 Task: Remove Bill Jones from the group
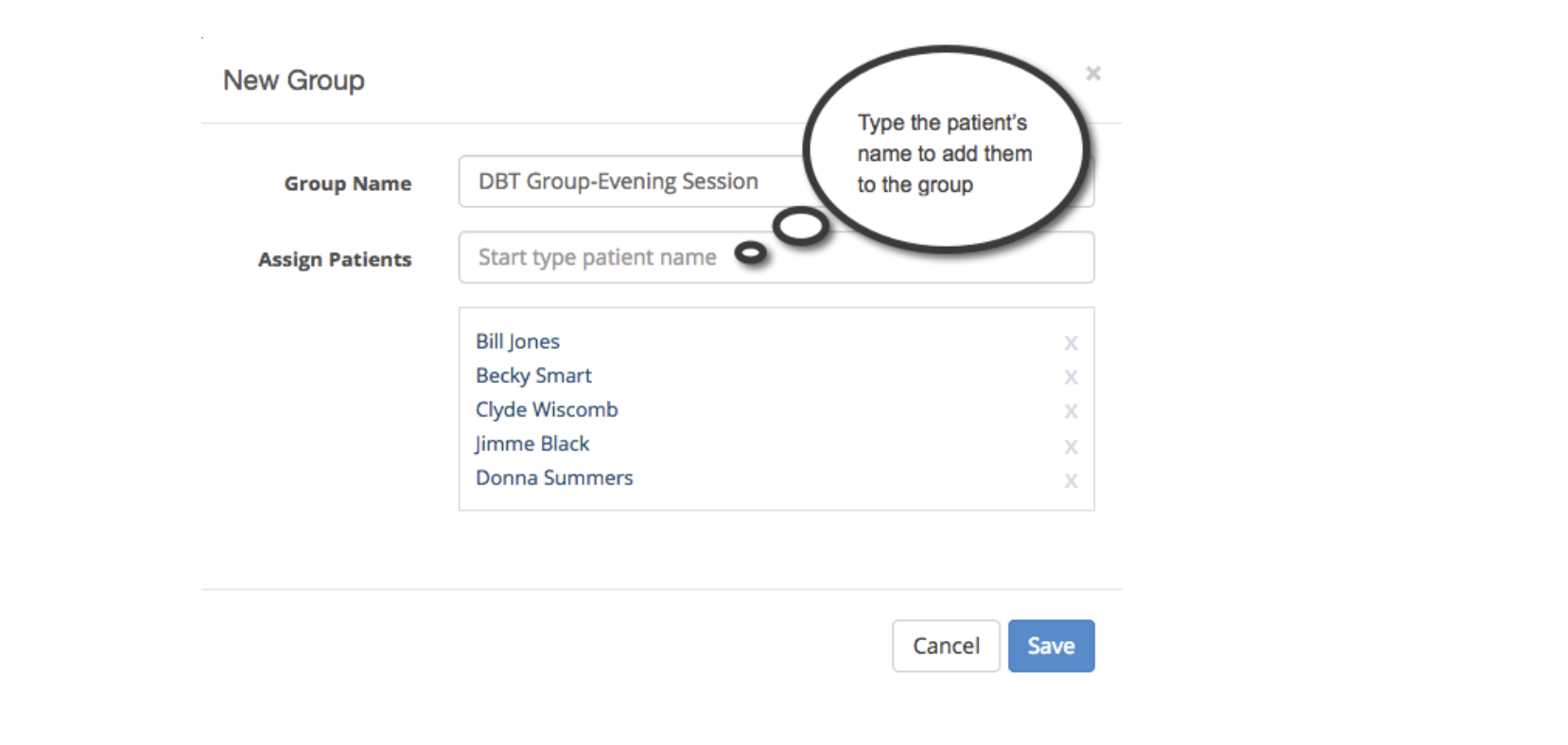pyautogui.click(x=1071, y=342)
